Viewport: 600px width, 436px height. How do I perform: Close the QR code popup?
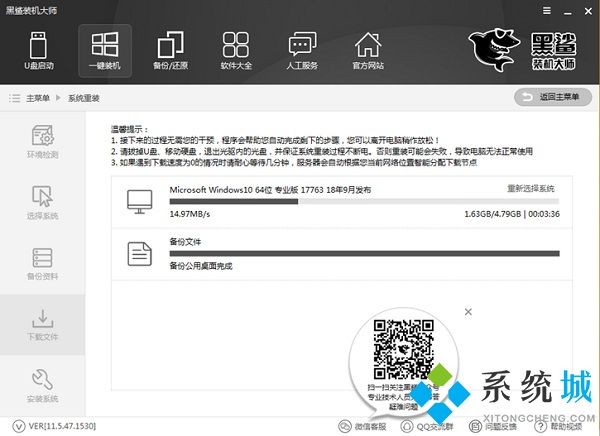[468, 312]
